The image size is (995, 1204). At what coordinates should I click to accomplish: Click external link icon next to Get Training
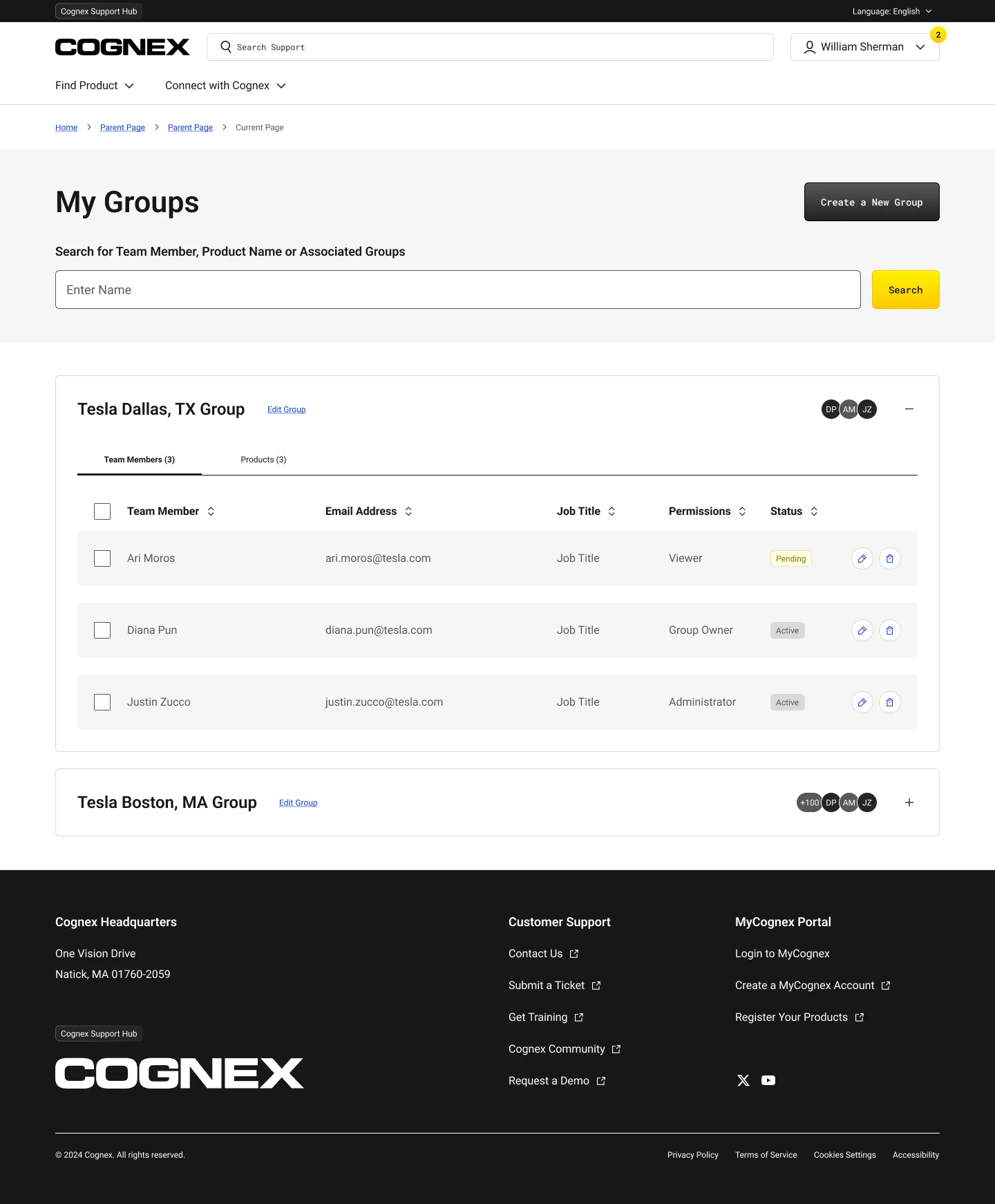[578, 1017]
